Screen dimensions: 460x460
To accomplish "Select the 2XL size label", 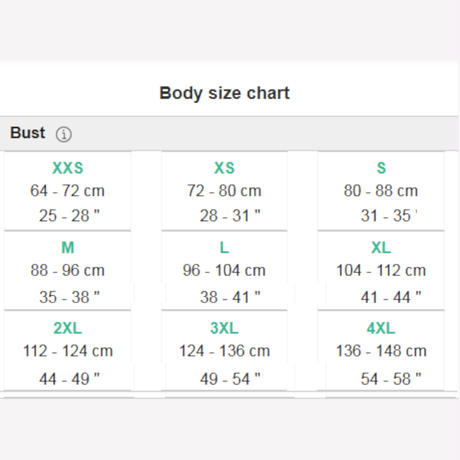I will coord(68,328).
